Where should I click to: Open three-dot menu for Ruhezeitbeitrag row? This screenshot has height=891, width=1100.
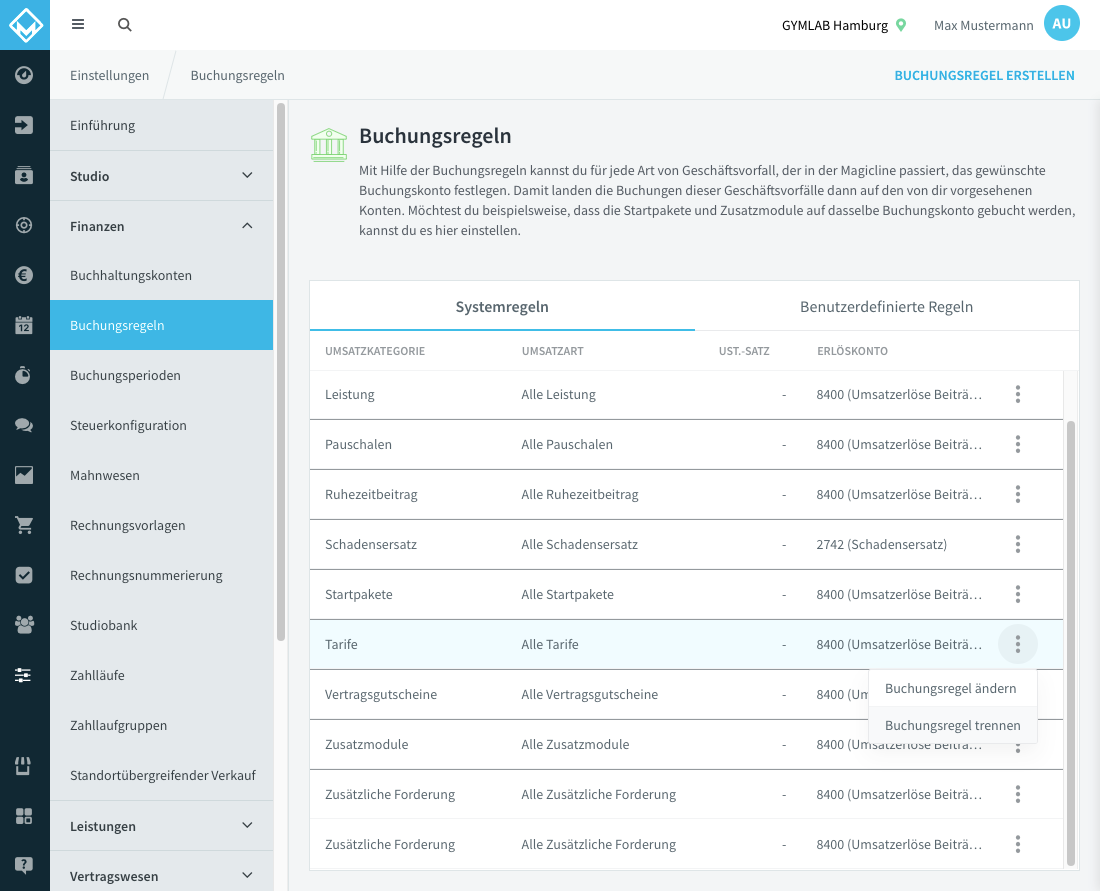1017,494
